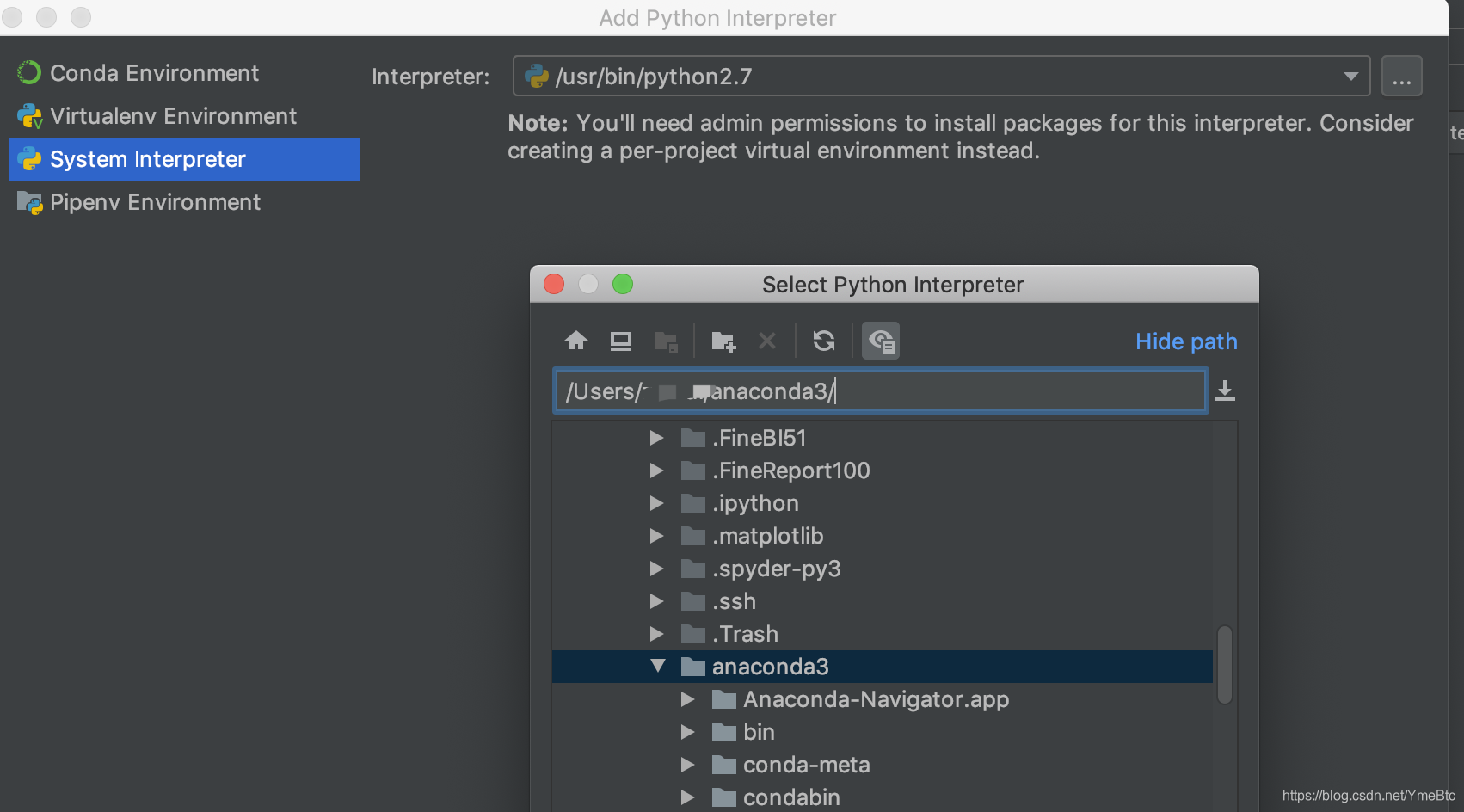Toggle show hidden files and directories
The width and height of the screenshot is (1464, 812).
881,341
